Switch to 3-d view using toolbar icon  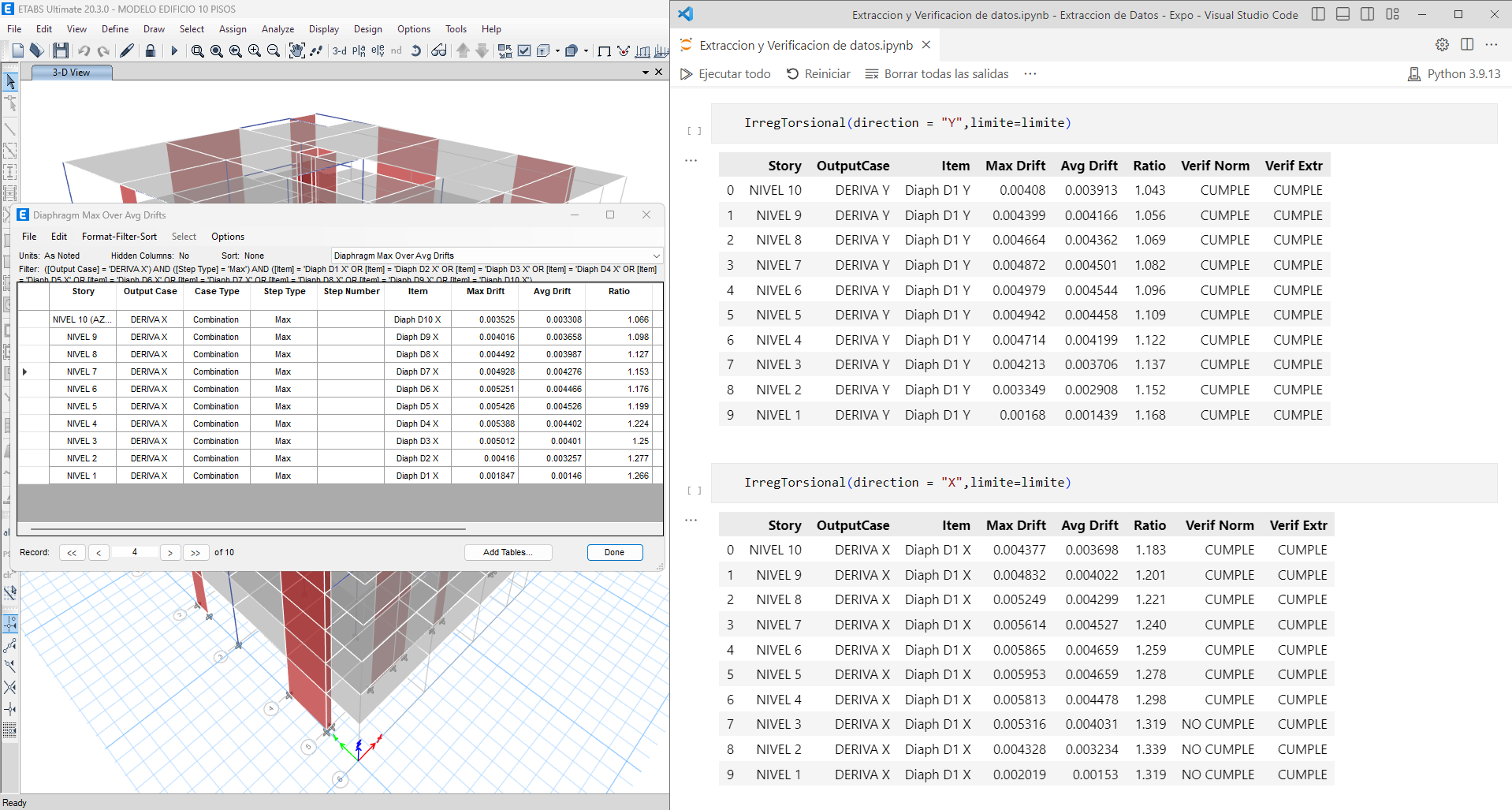(339, 50)
